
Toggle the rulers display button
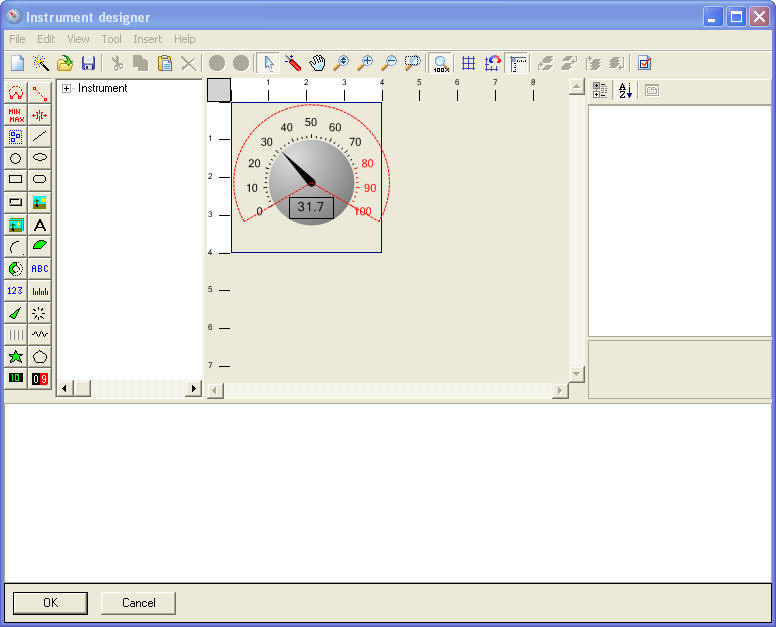[518, 63]
